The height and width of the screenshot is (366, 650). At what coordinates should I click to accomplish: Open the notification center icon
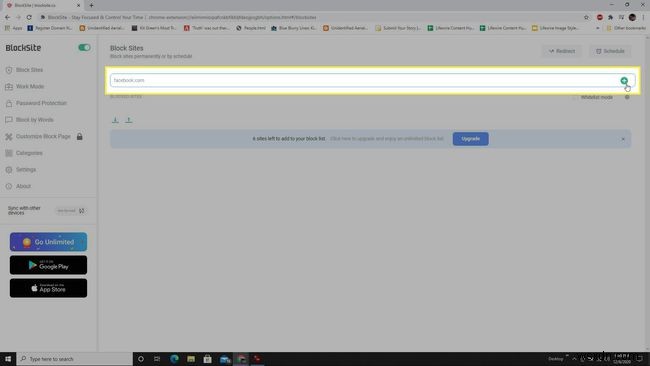640,359
